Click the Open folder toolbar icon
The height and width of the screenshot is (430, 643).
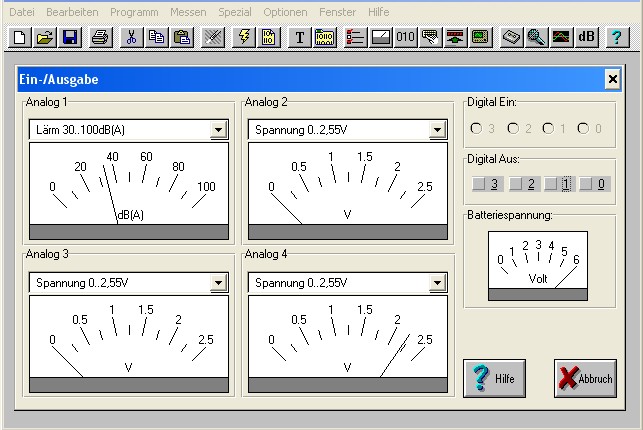(x=45, y=37)
